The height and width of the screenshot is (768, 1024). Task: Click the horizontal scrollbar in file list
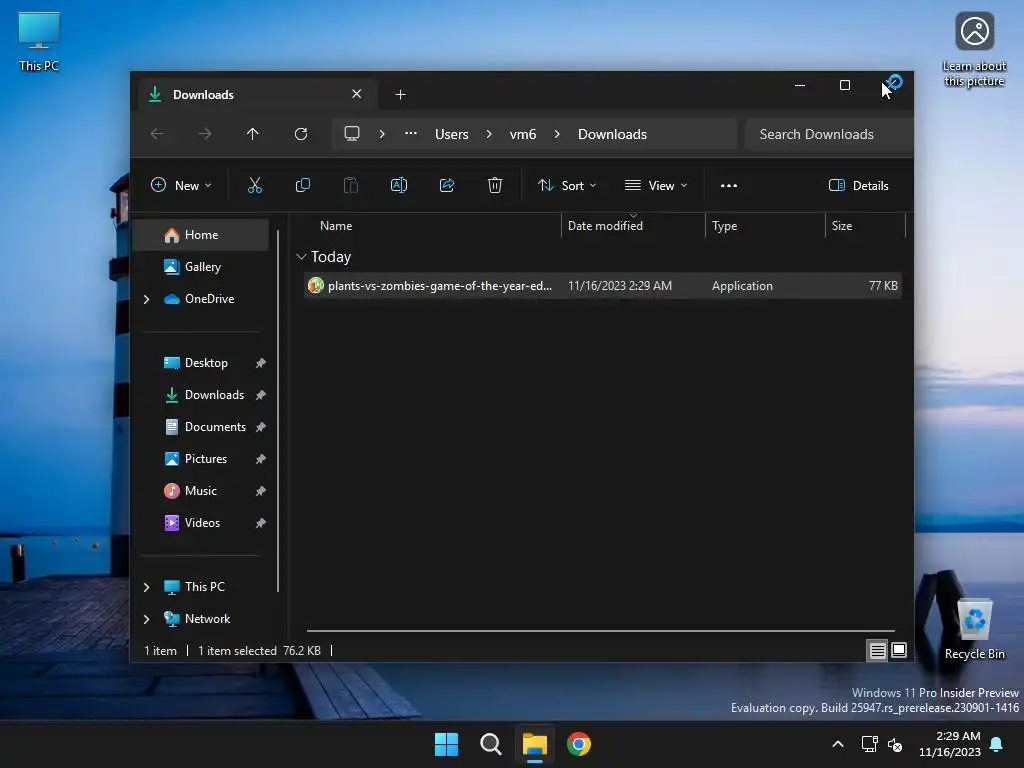(601, 631)
